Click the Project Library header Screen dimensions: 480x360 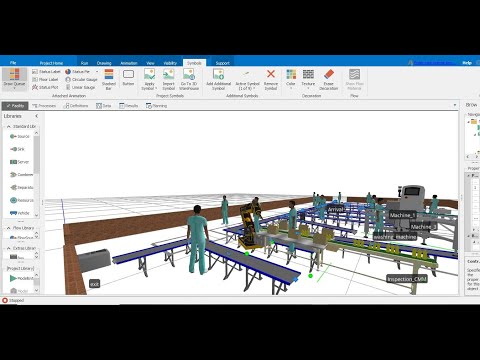(x=20, y=268)
